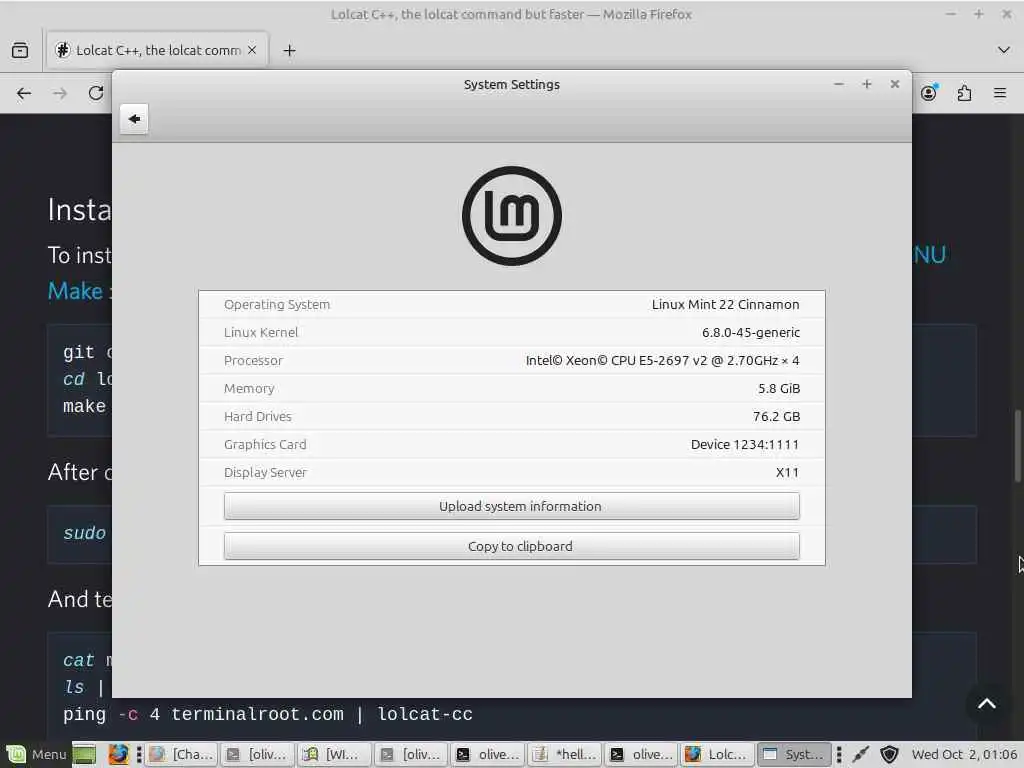Viewport: 1024px width, 768px height.
Task: Click Firefox page vertical scrollbar thumb
Action: tap(1017, 446)
